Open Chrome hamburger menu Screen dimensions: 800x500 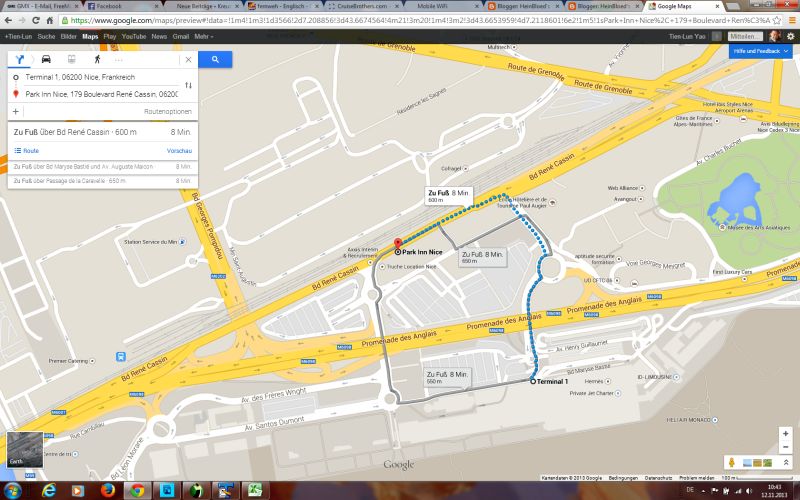tap(792, 20)
